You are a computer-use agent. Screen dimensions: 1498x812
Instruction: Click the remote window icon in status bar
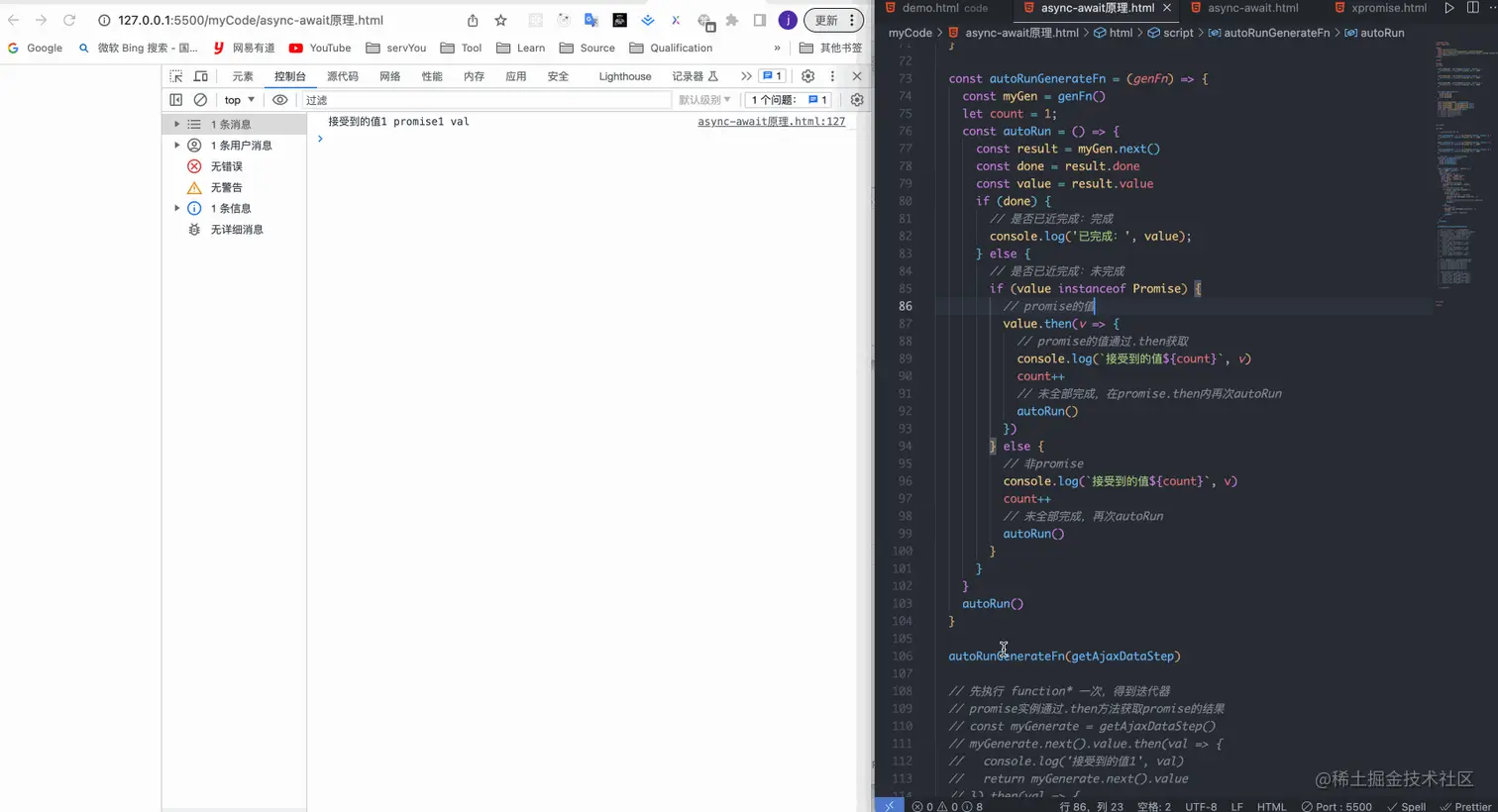889,805
